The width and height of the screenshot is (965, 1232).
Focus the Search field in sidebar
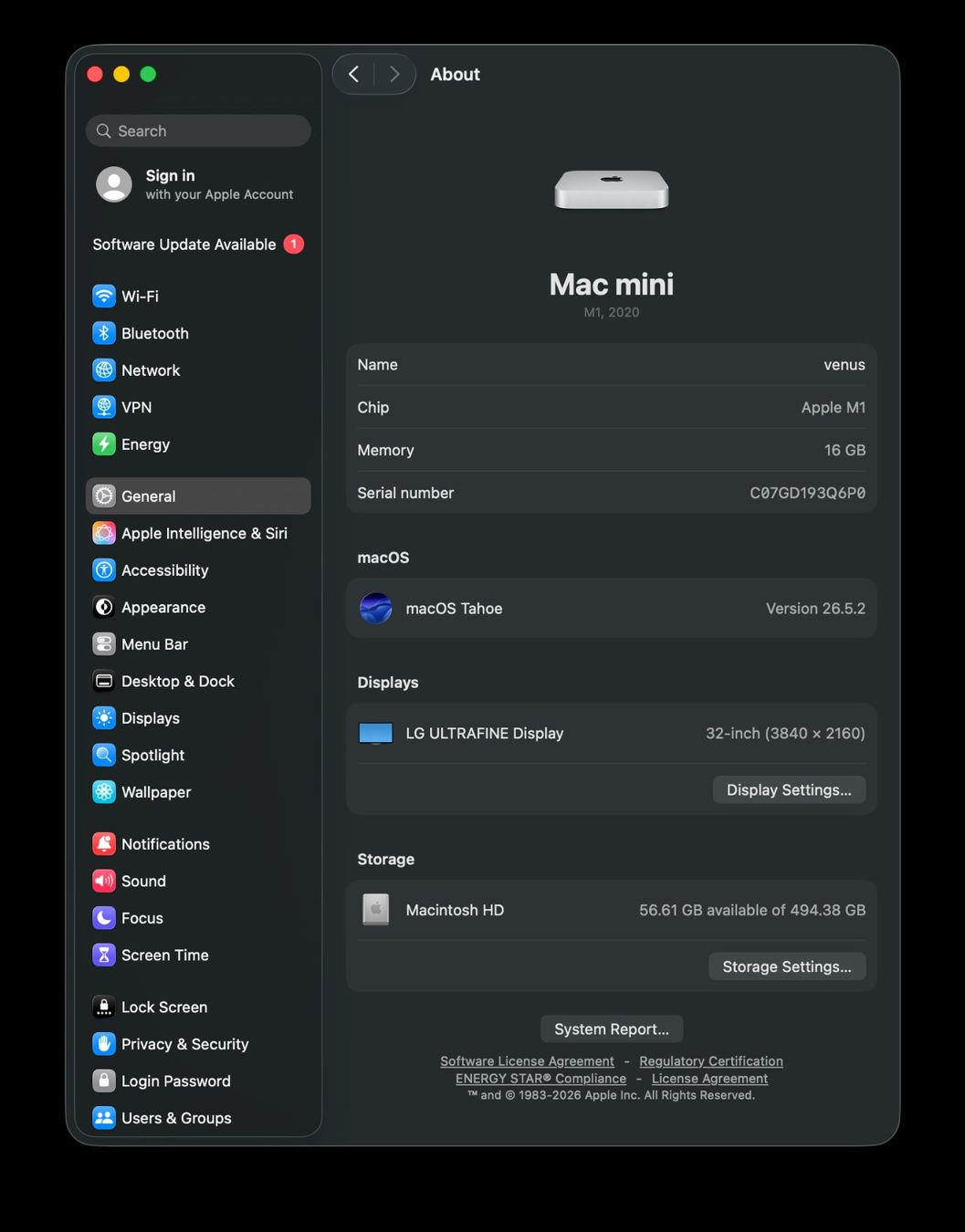tap(198, 131)
